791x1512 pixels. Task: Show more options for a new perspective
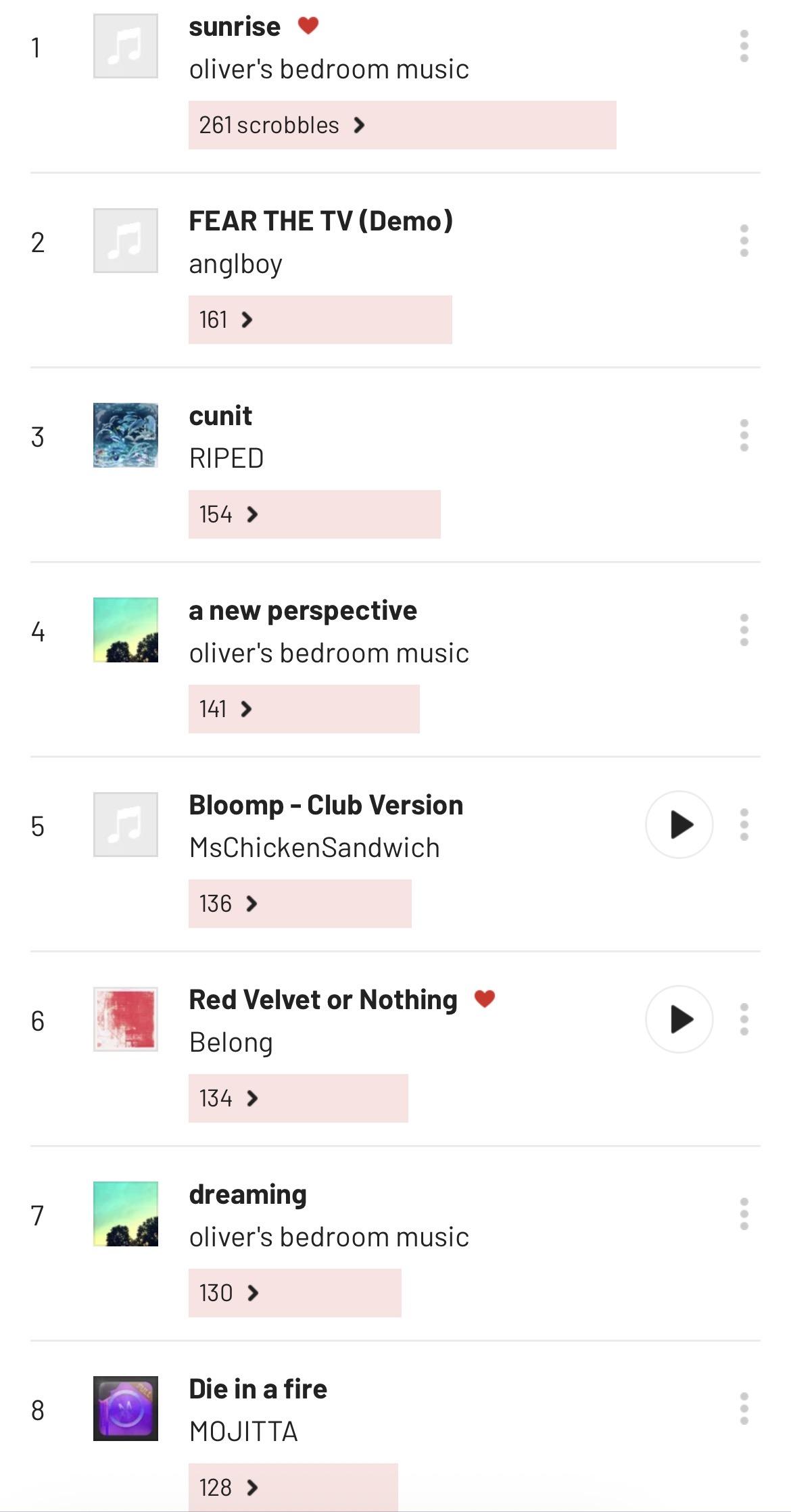point(744,630)
